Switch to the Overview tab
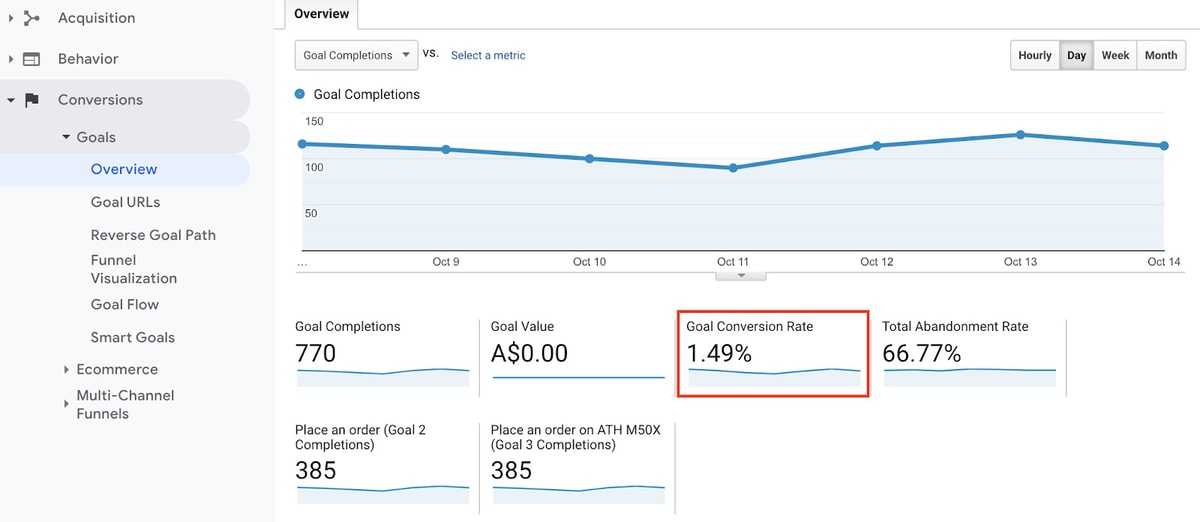This screenshot has width=1200, height=522. pyautogui.click(x=321, y=14)
